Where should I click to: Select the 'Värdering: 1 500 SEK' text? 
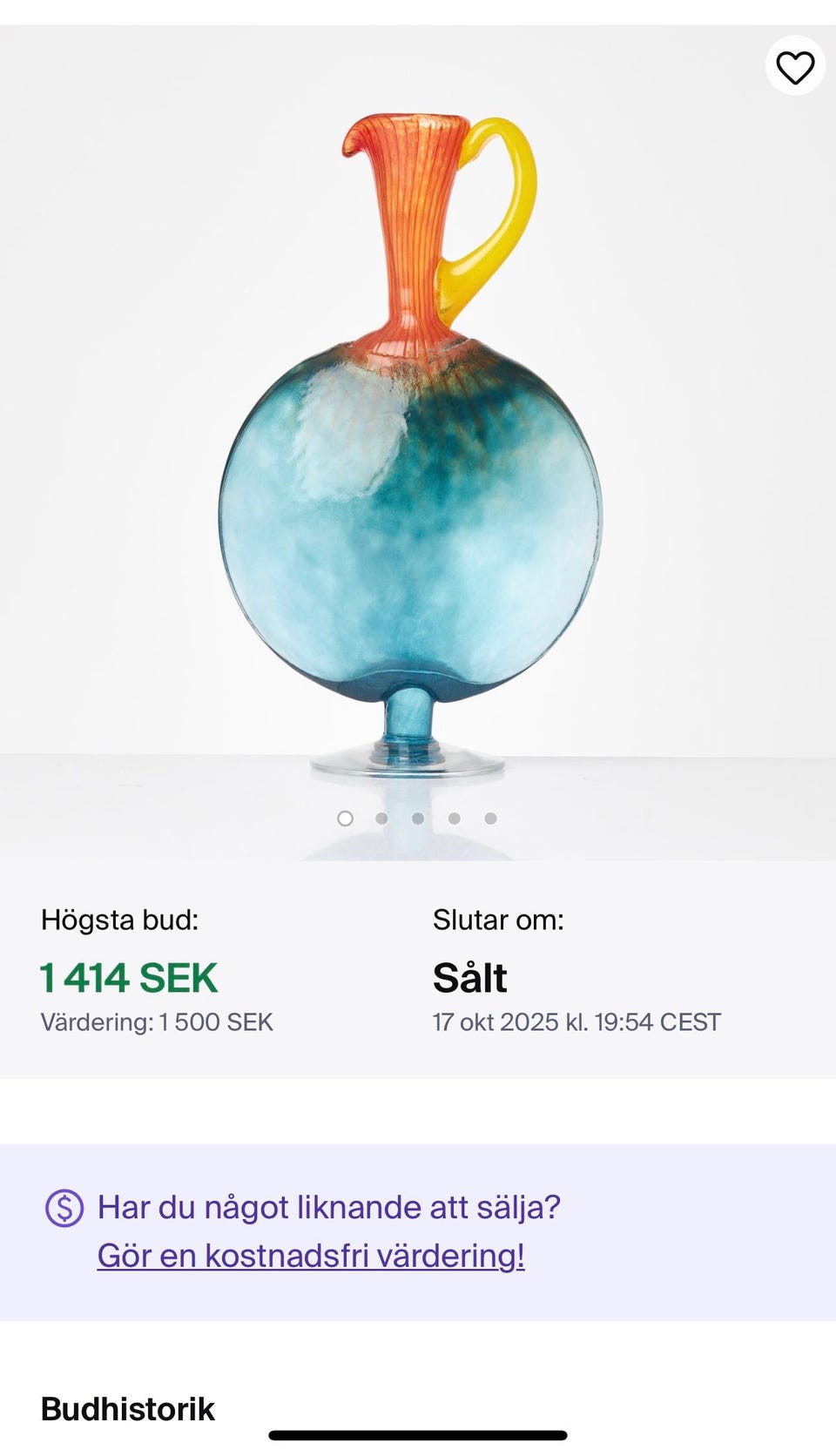157,1022
